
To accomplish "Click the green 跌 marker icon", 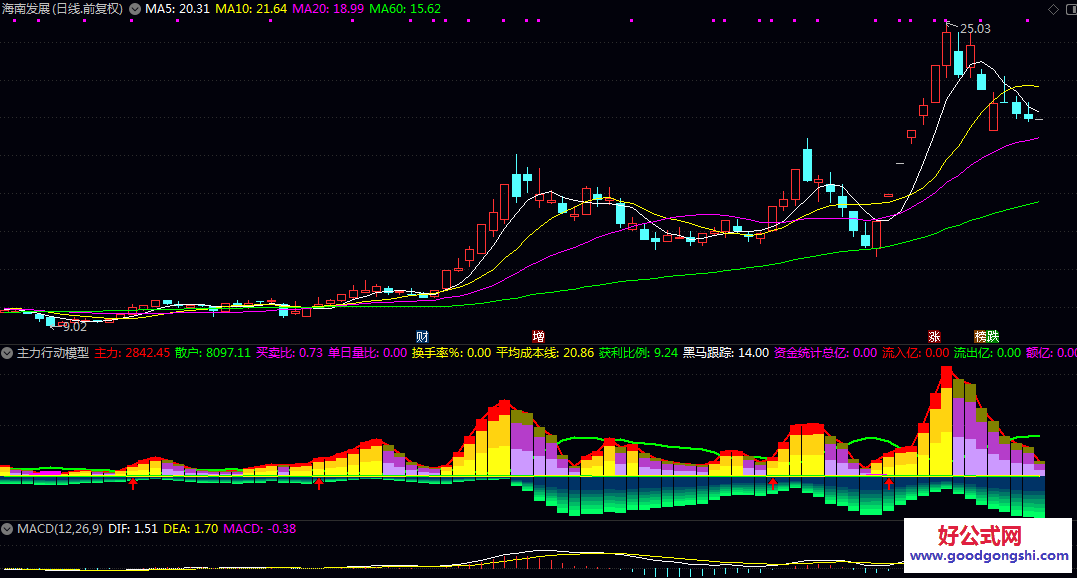I will [993, 336].
